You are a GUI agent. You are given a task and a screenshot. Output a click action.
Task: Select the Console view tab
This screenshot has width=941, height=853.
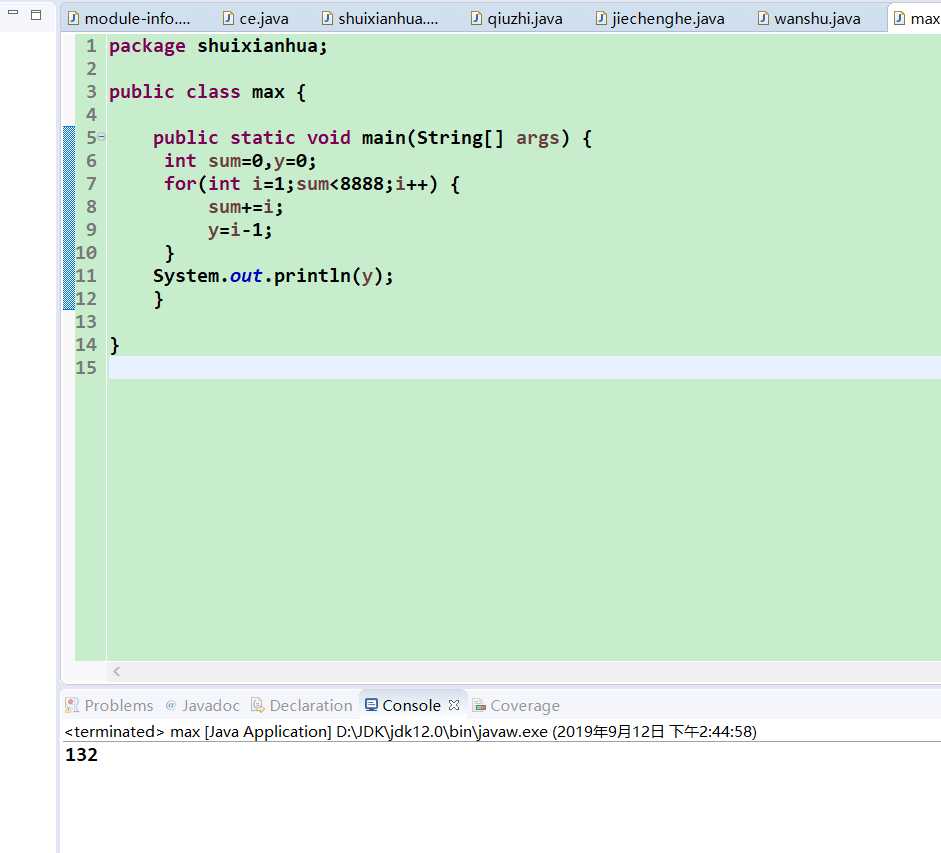(412, 705)
